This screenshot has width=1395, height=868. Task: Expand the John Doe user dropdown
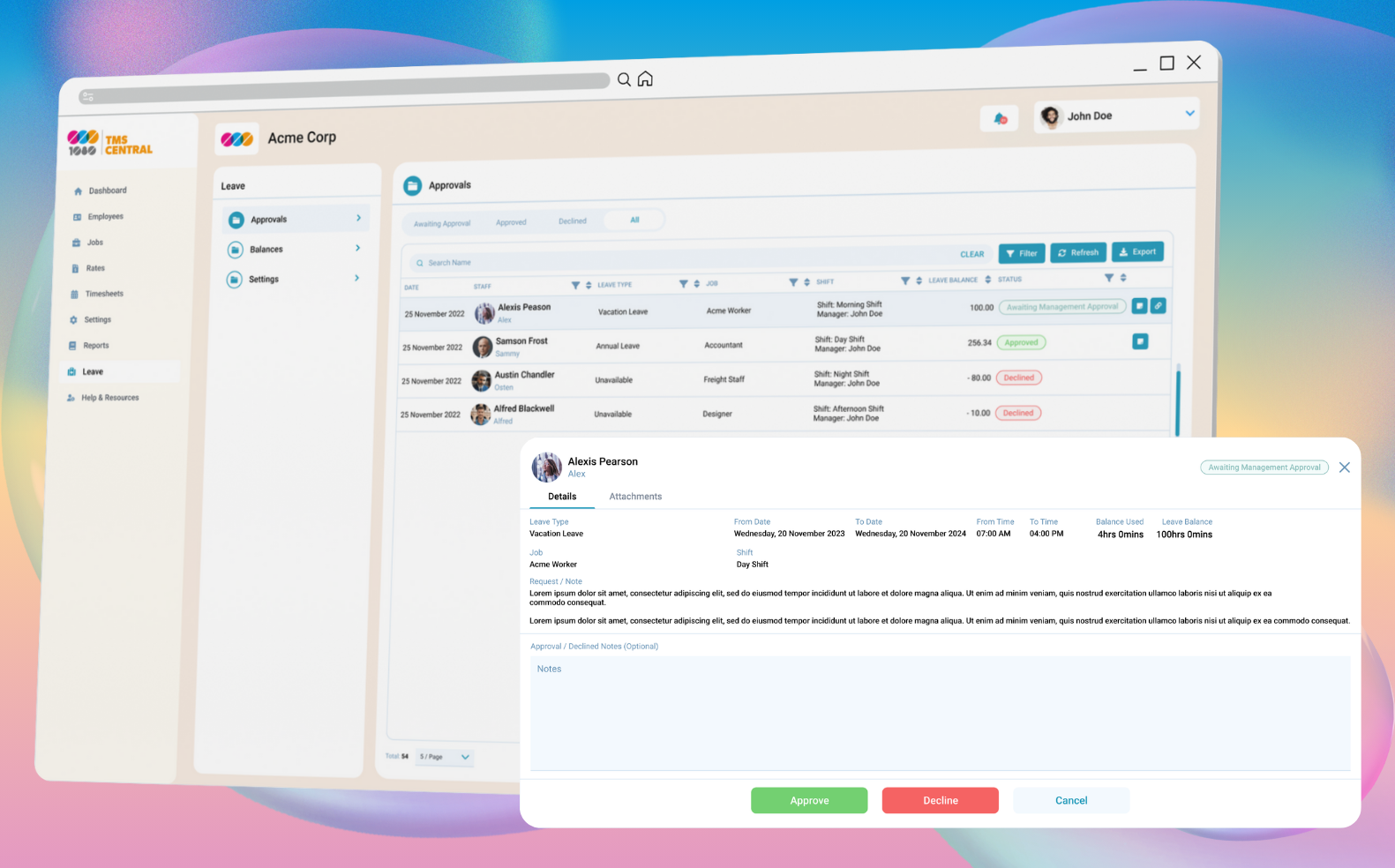(1189, 113)
